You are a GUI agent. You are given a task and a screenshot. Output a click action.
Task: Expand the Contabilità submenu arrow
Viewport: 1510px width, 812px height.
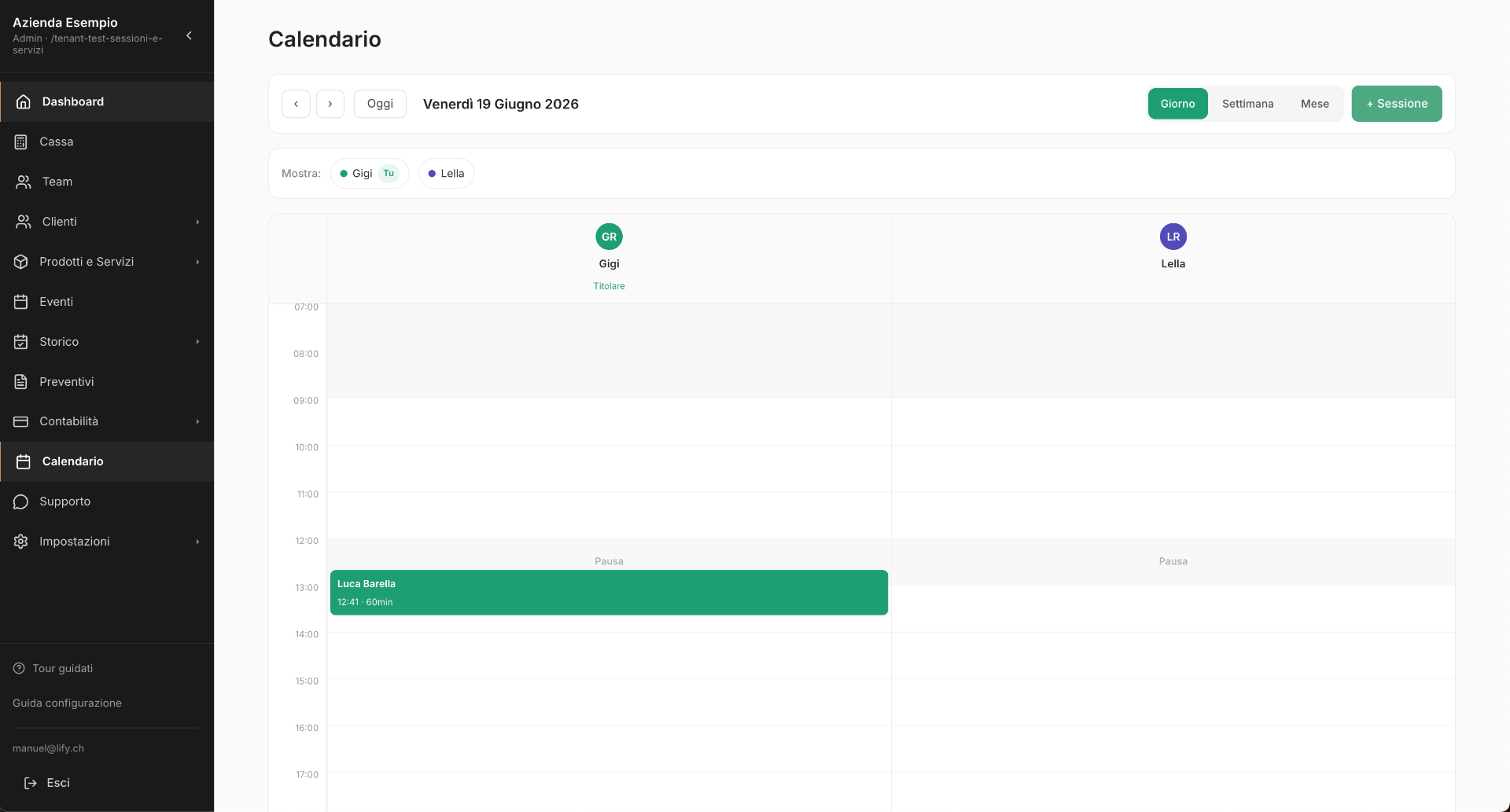point(197,421)
